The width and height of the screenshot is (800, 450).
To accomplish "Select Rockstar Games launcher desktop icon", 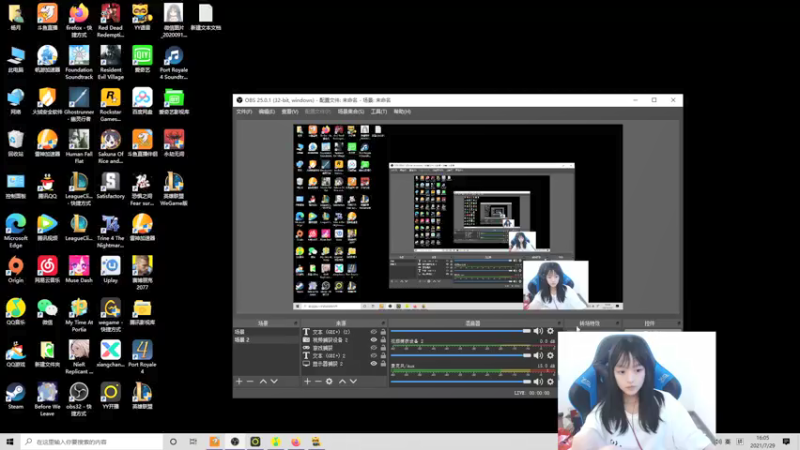I will (x=110, y=104).
